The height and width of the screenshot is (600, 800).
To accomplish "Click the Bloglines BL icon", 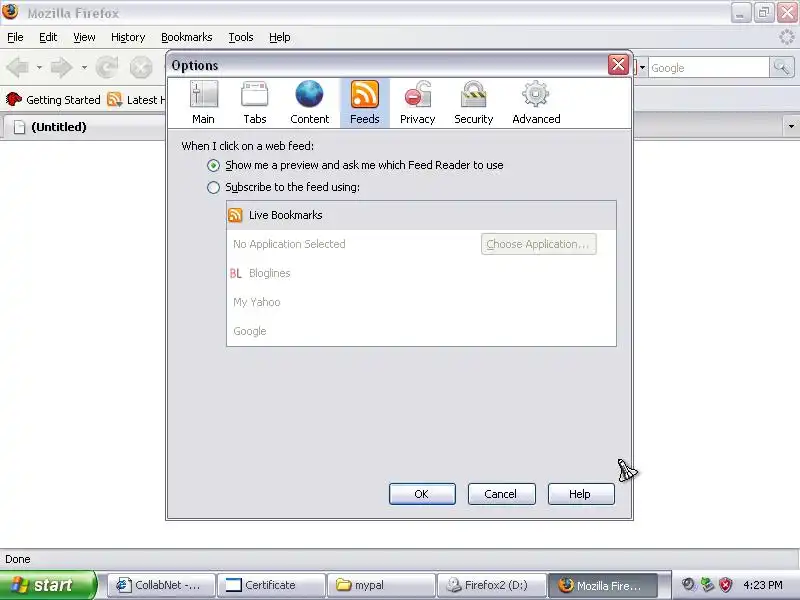I will [x=235, y=273].
